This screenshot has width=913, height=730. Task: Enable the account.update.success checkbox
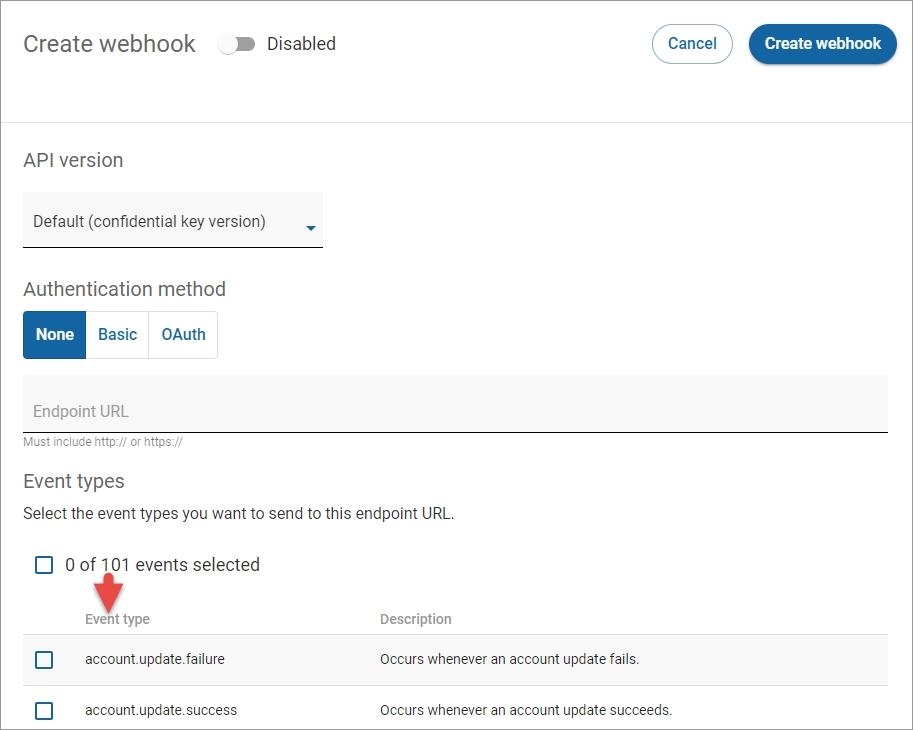(44, 711)
